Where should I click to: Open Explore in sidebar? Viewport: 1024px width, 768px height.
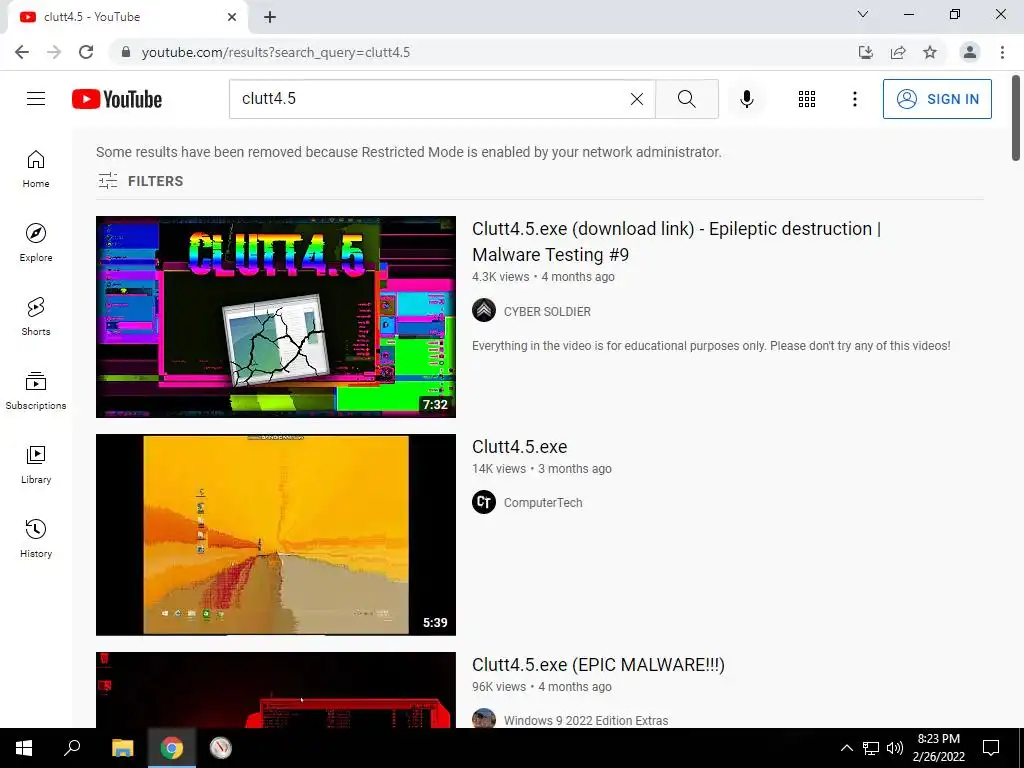(36, 242)
